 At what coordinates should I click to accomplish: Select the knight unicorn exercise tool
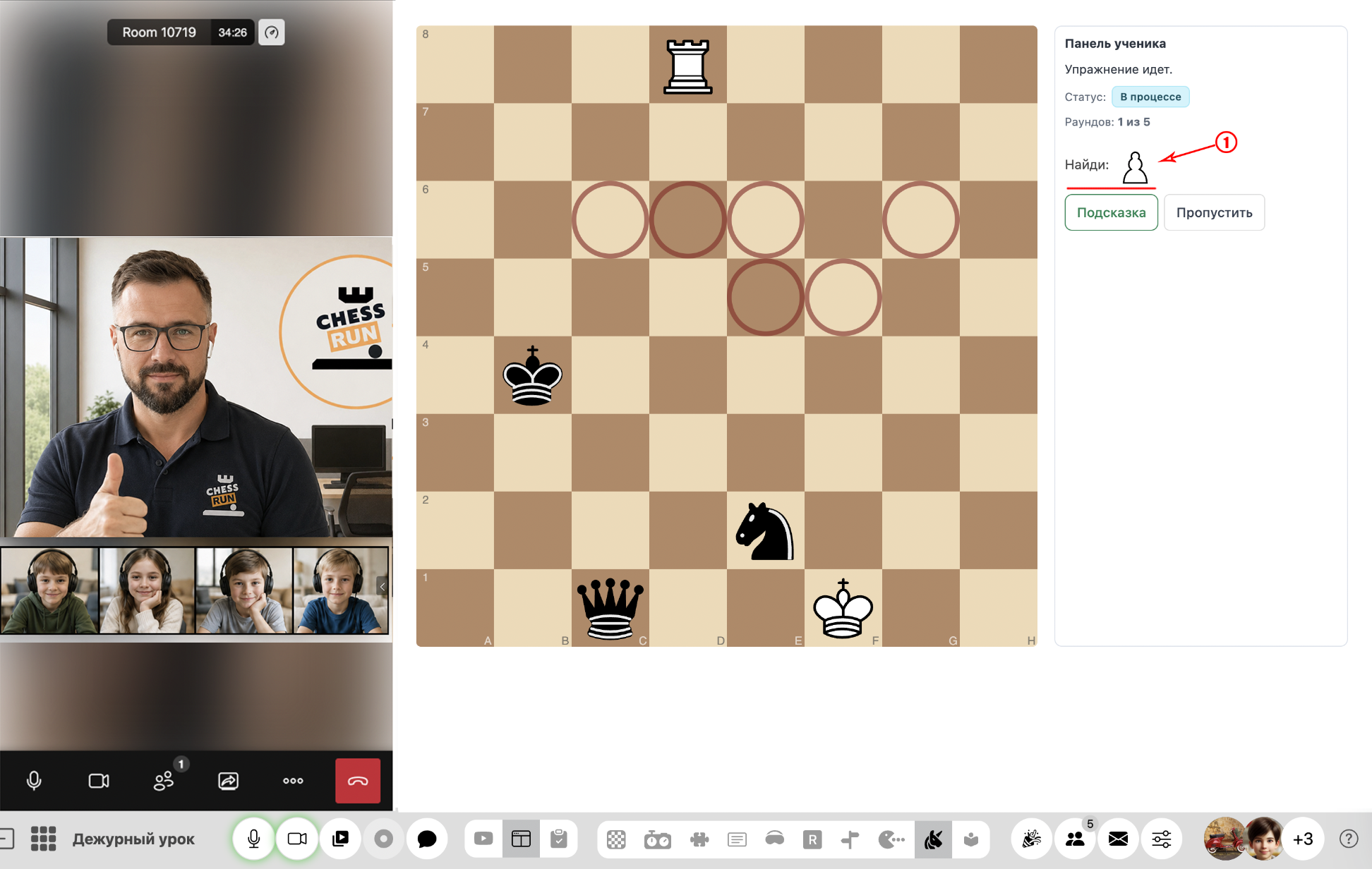(933, 839)
